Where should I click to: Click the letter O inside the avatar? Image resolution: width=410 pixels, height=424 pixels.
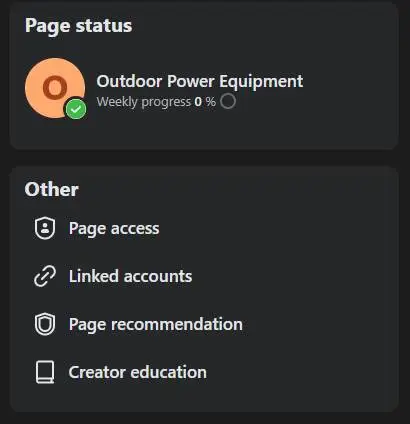click(x=53, y=87)
